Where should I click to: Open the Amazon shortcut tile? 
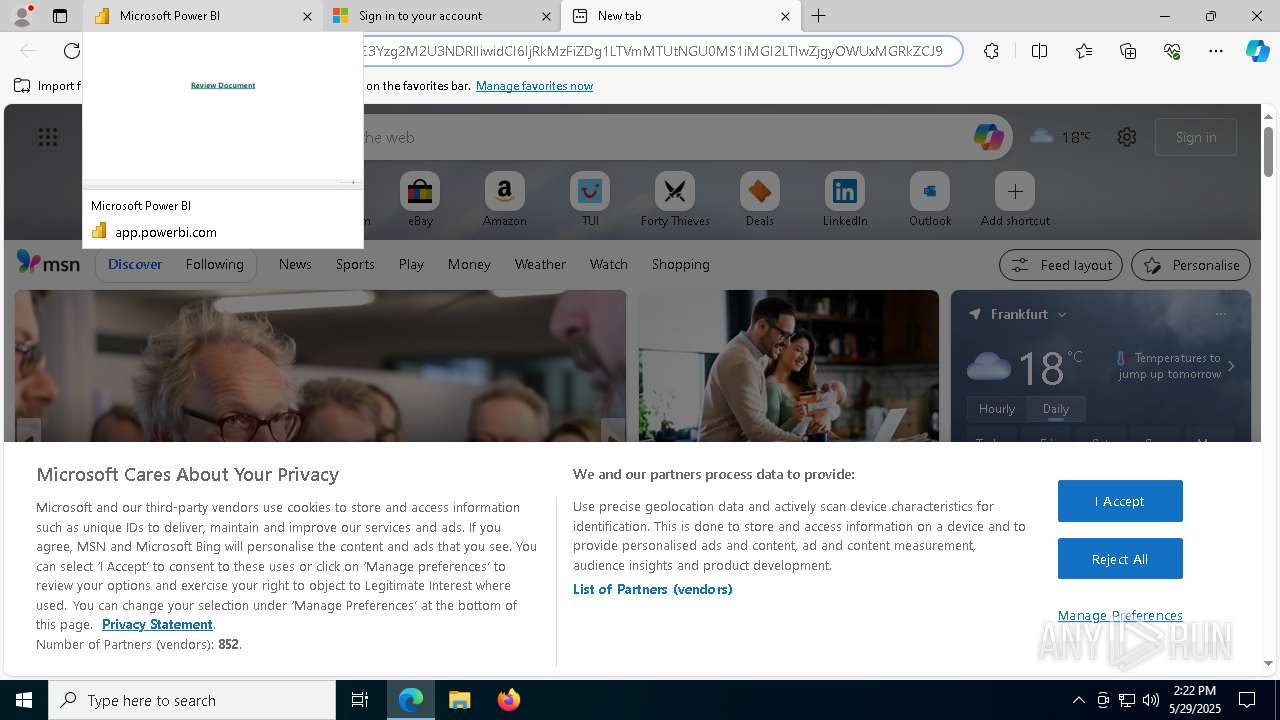click(504, 199)
